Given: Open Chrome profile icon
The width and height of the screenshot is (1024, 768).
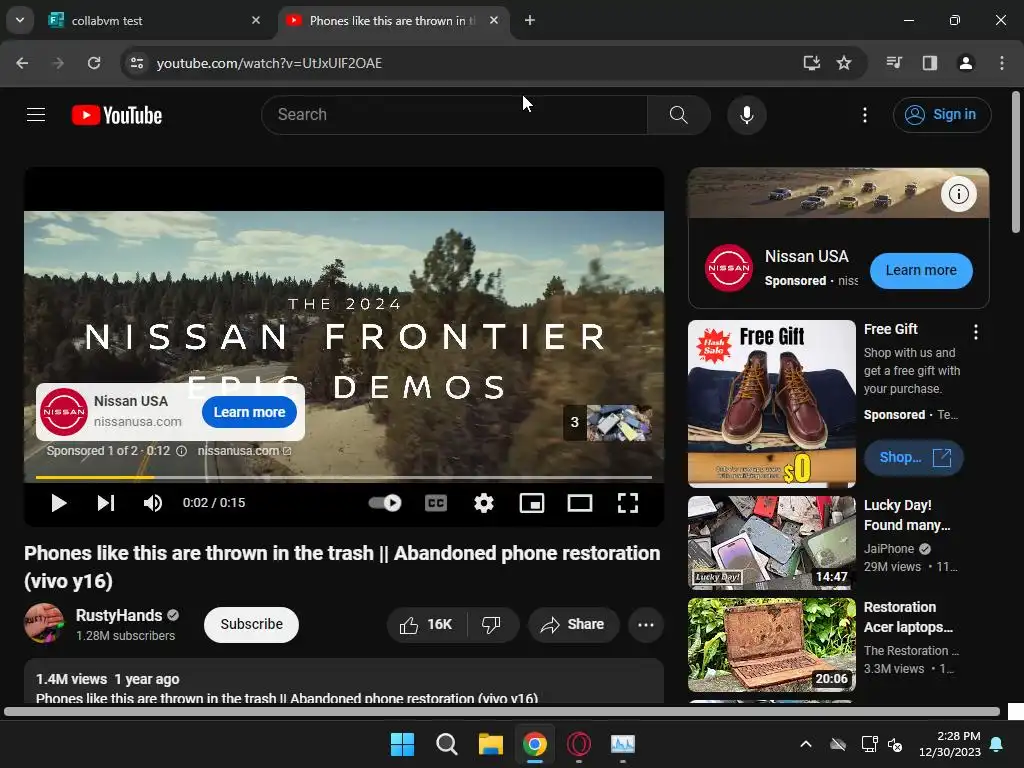Looking at the screenshot, I should click(966, 63).
